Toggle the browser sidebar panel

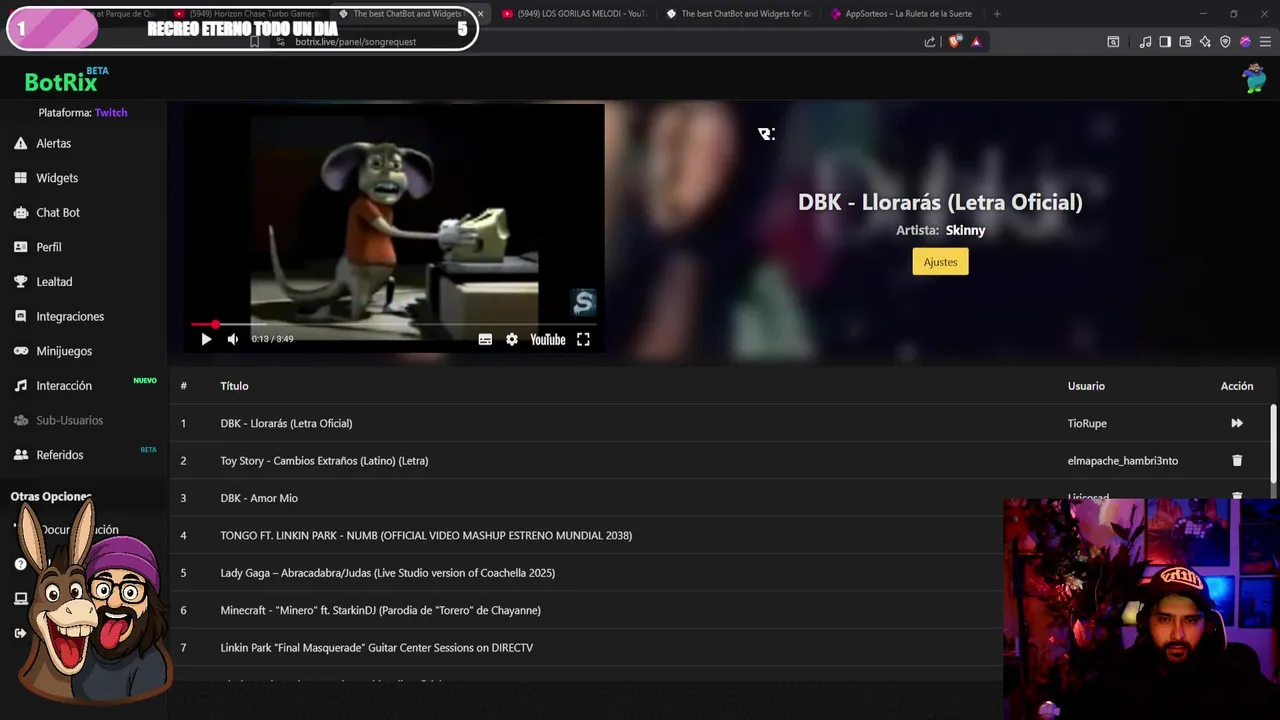(x=1165, y=42)
